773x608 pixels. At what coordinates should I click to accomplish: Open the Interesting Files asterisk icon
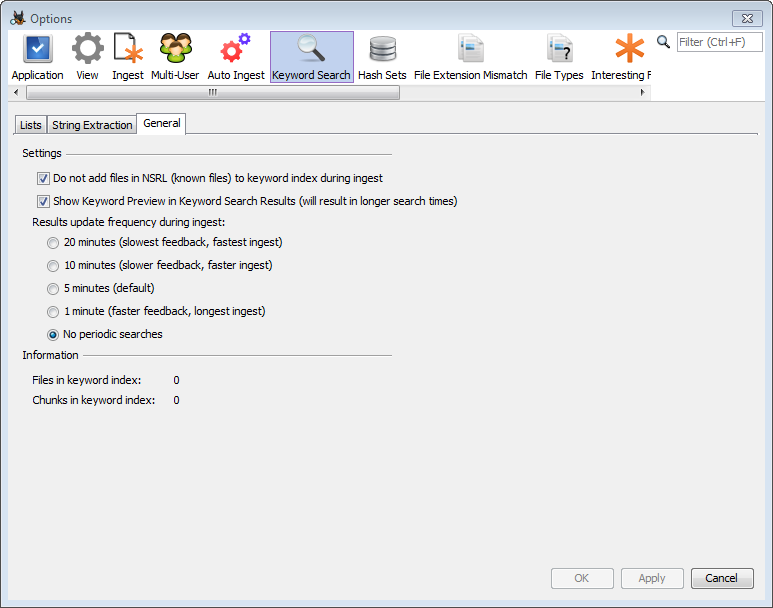(x=628, y=50)
